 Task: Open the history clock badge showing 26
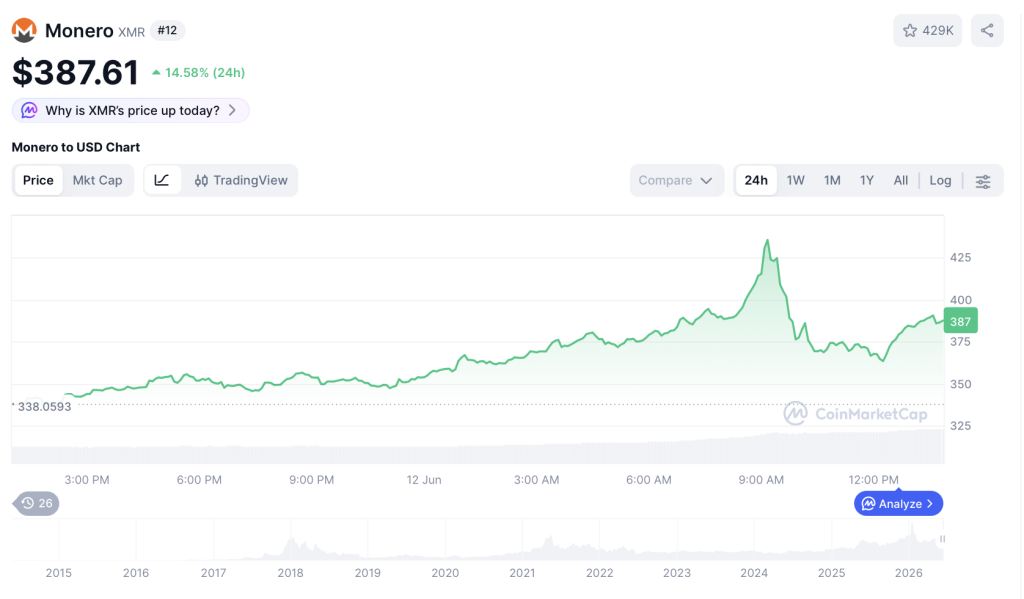coord(36,504)
